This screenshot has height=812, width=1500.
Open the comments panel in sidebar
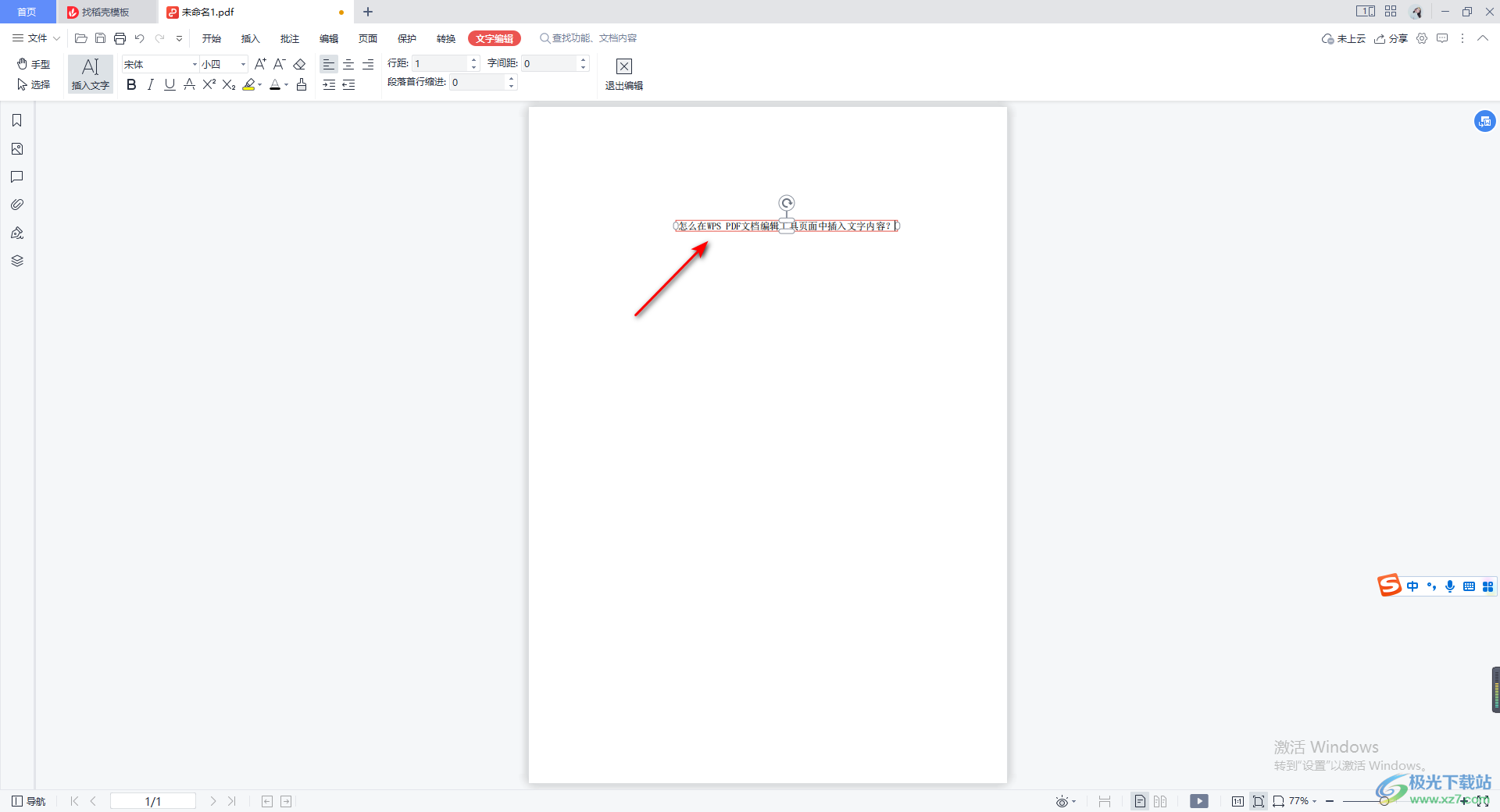click(x=17, y=176)
